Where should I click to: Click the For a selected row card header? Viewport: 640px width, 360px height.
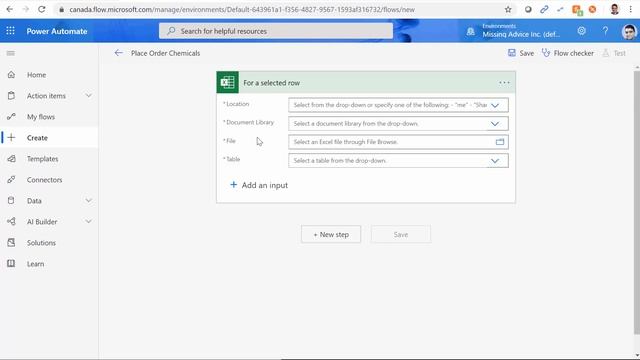(x=366, y=82)
